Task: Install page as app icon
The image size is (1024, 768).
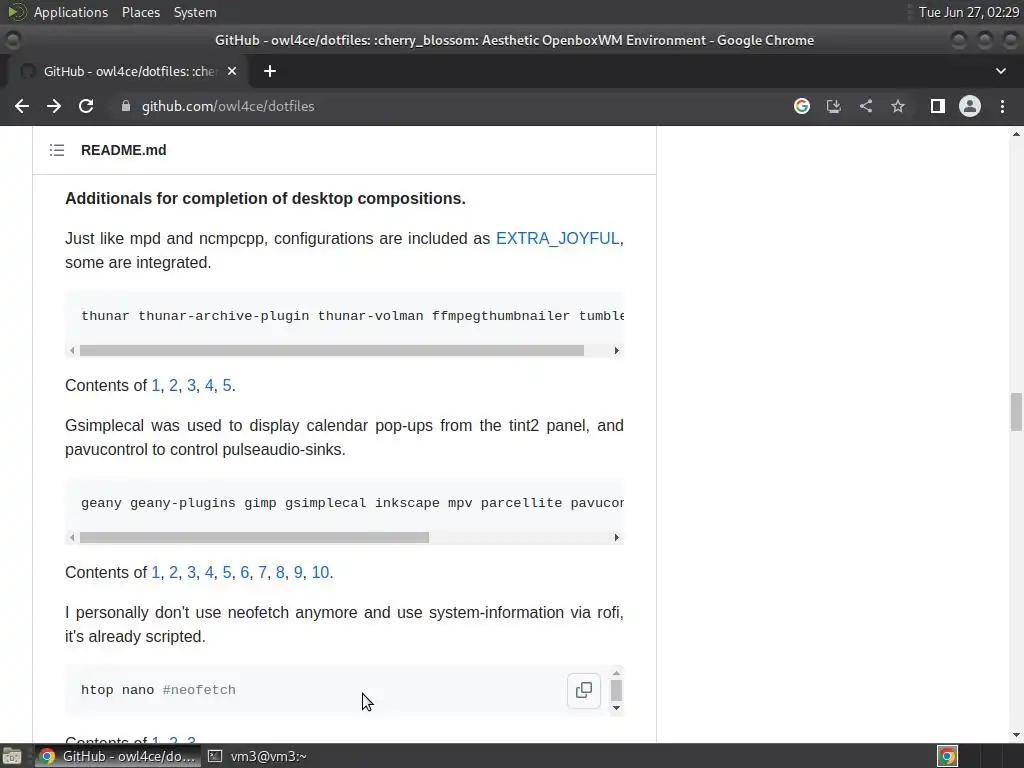Action: point(834,106)
